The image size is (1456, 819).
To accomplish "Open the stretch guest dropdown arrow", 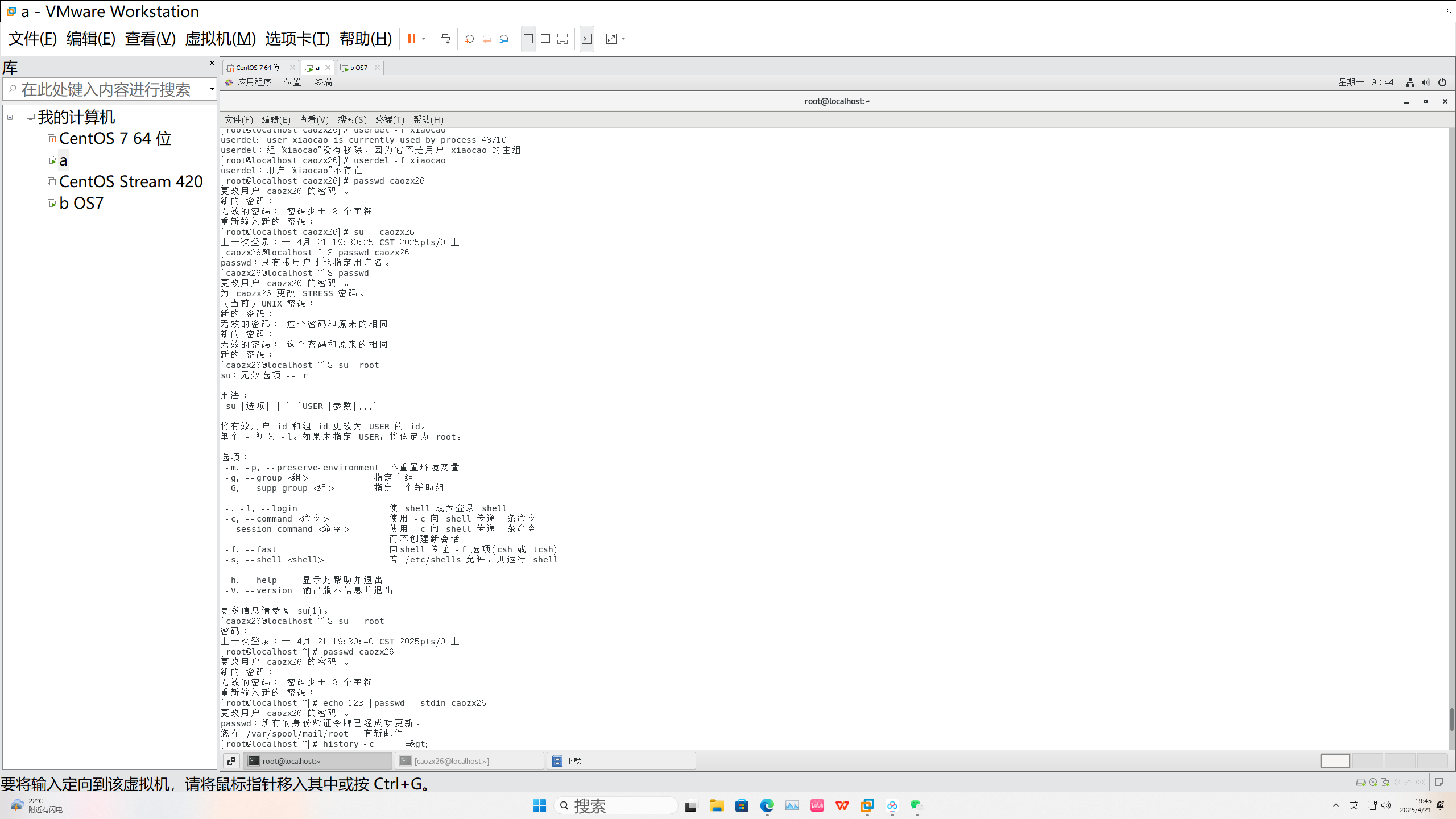I will [x=624, y=39].
